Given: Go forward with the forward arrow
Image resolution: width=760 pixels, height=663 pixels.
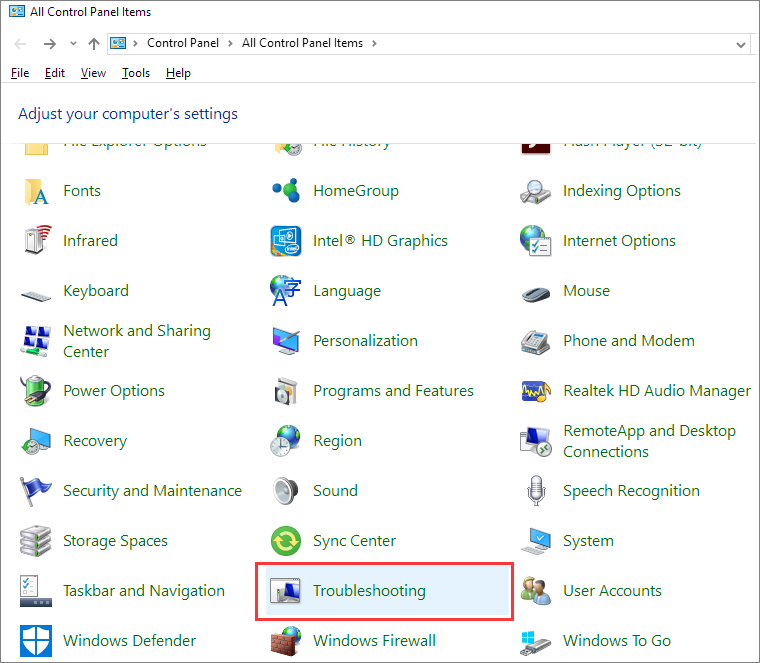Looking at the screenshot, I should pyautogui.click(x=49, y=44).
